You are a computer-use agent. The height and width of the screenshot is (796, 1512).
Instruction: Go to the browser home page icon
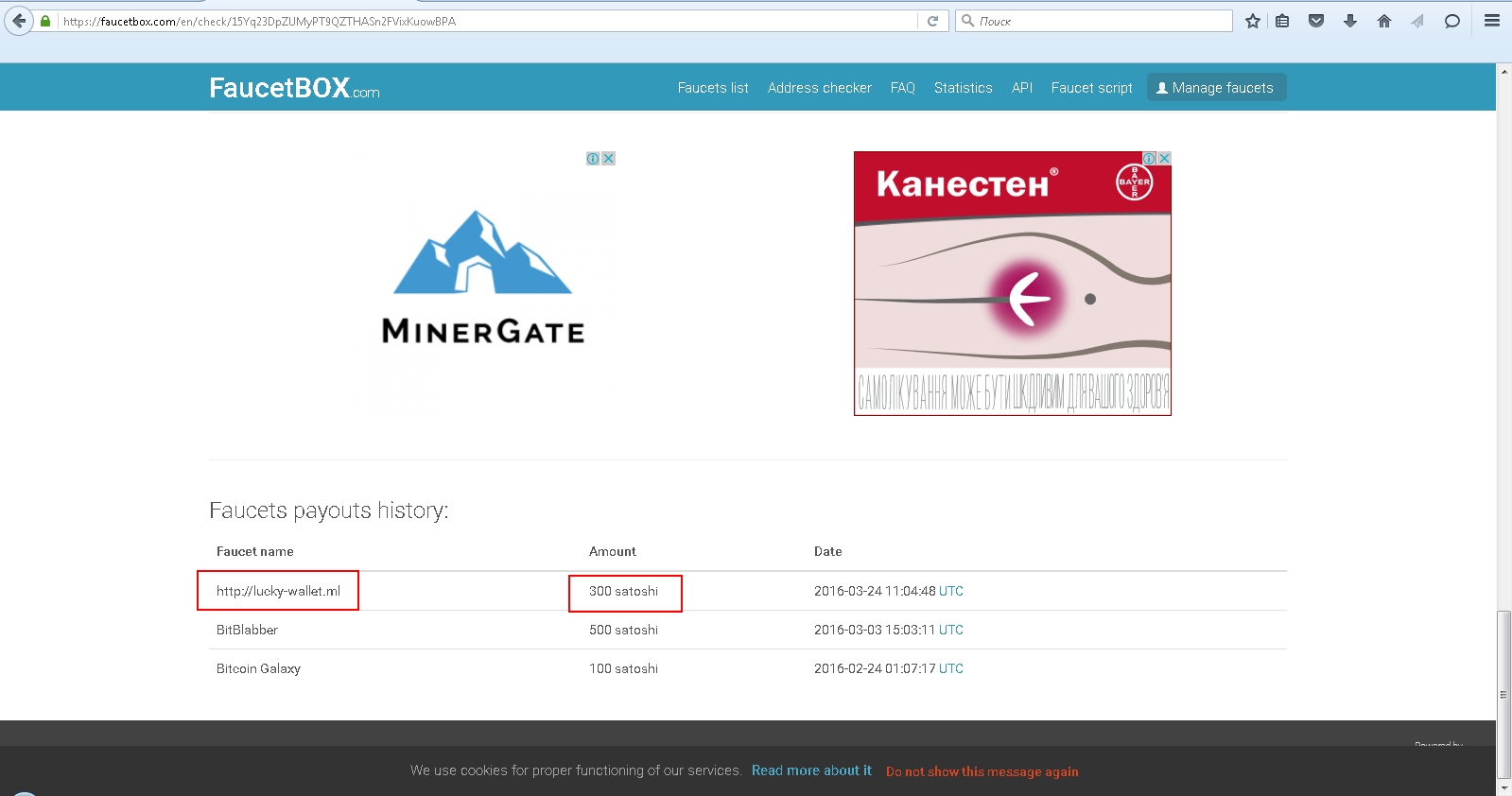(1384, 21)
